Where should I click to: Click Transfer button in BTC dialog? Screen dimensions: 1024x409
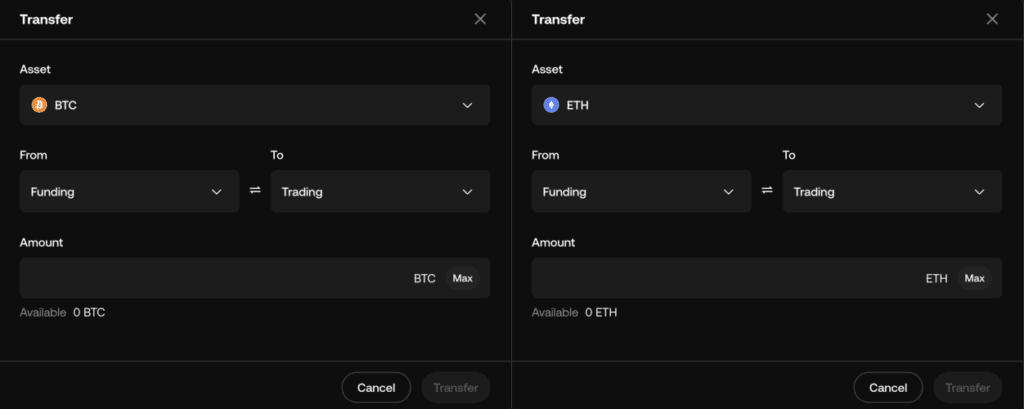[x=456, y=387]
